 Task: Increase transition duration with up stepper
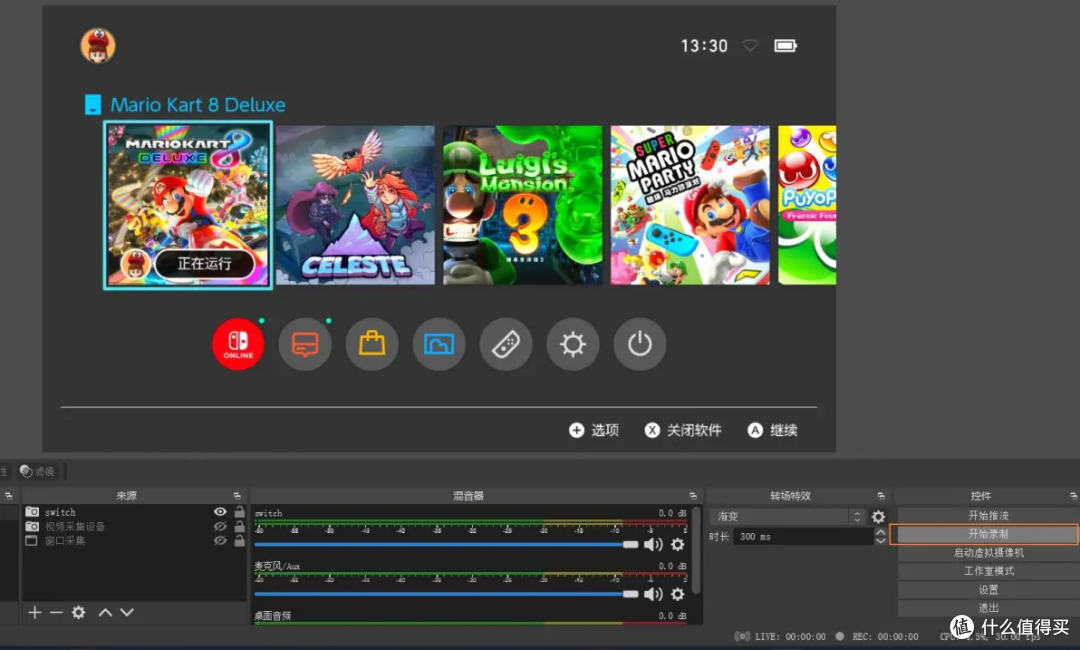point(880,532)
